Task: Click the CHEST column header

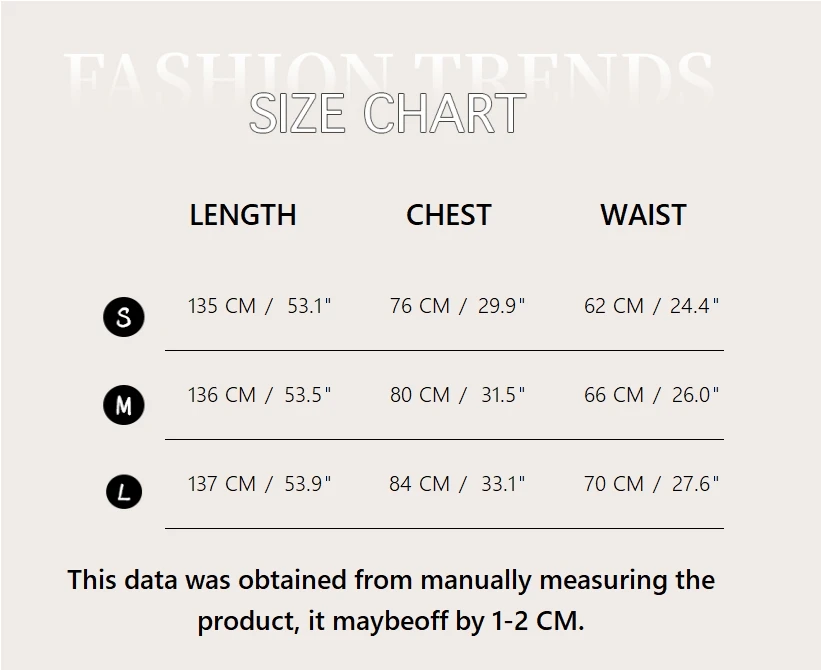Action: pos(449,215)
